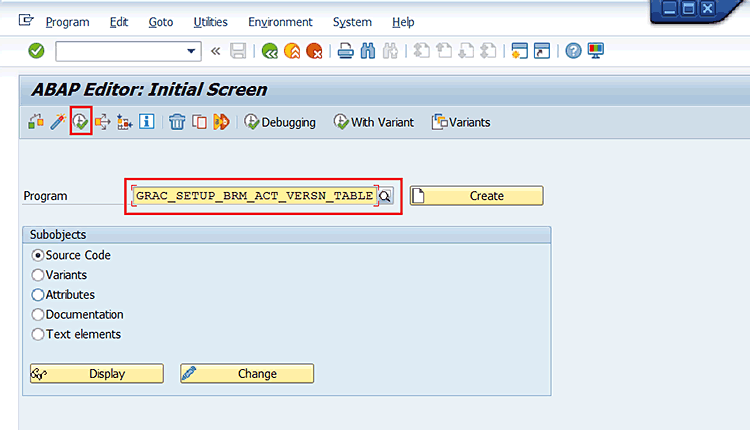Image resolution: width=750 pixels, height=430 pixels.
Task: Select the Documentation radio button
Action: (x=38, y=315)
